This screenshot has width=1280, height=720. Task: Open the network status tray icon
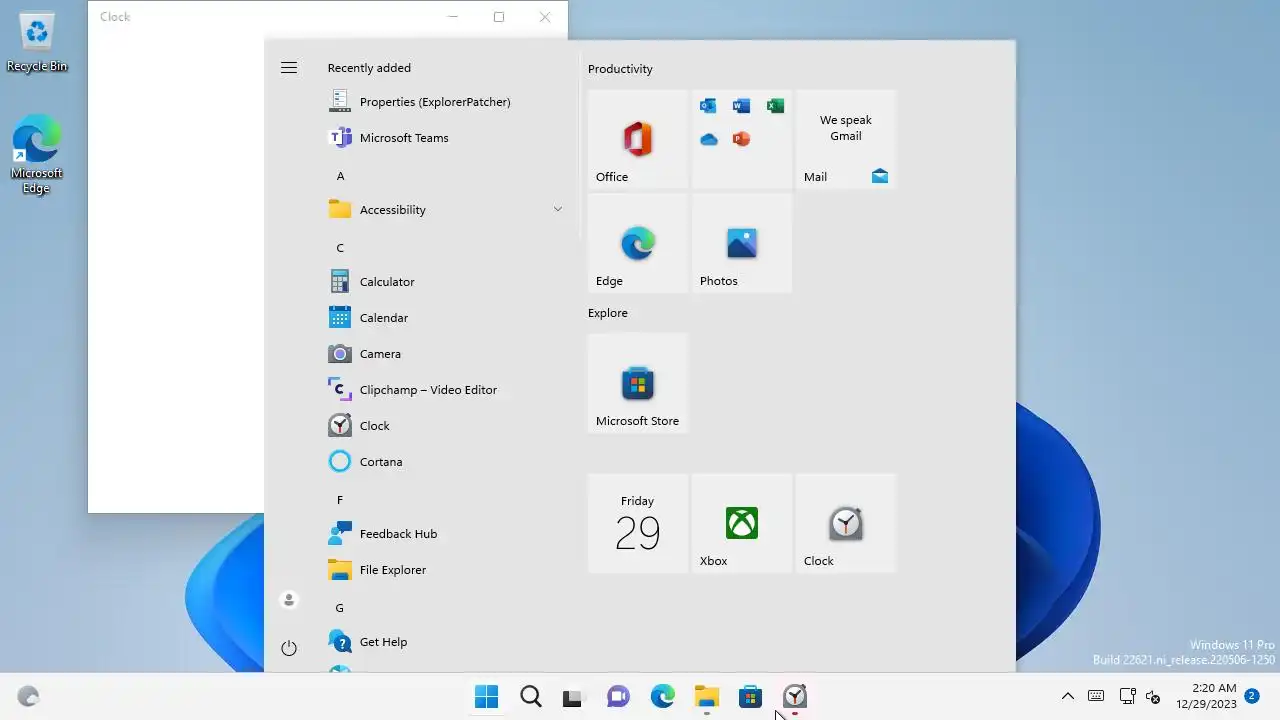pos(1127,697)
